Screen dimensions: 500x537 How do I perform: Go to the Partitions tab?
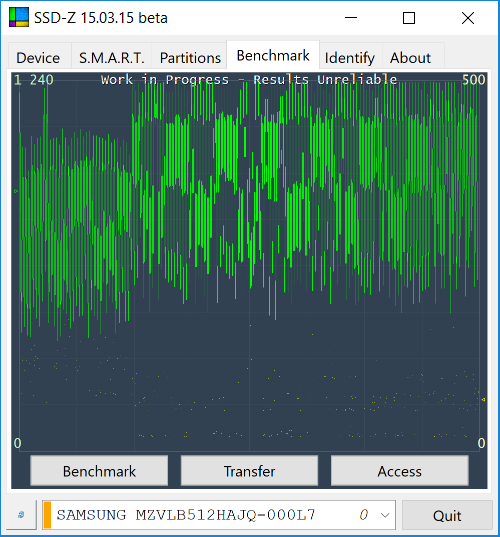pyautogui.click(x=190, y=58)
